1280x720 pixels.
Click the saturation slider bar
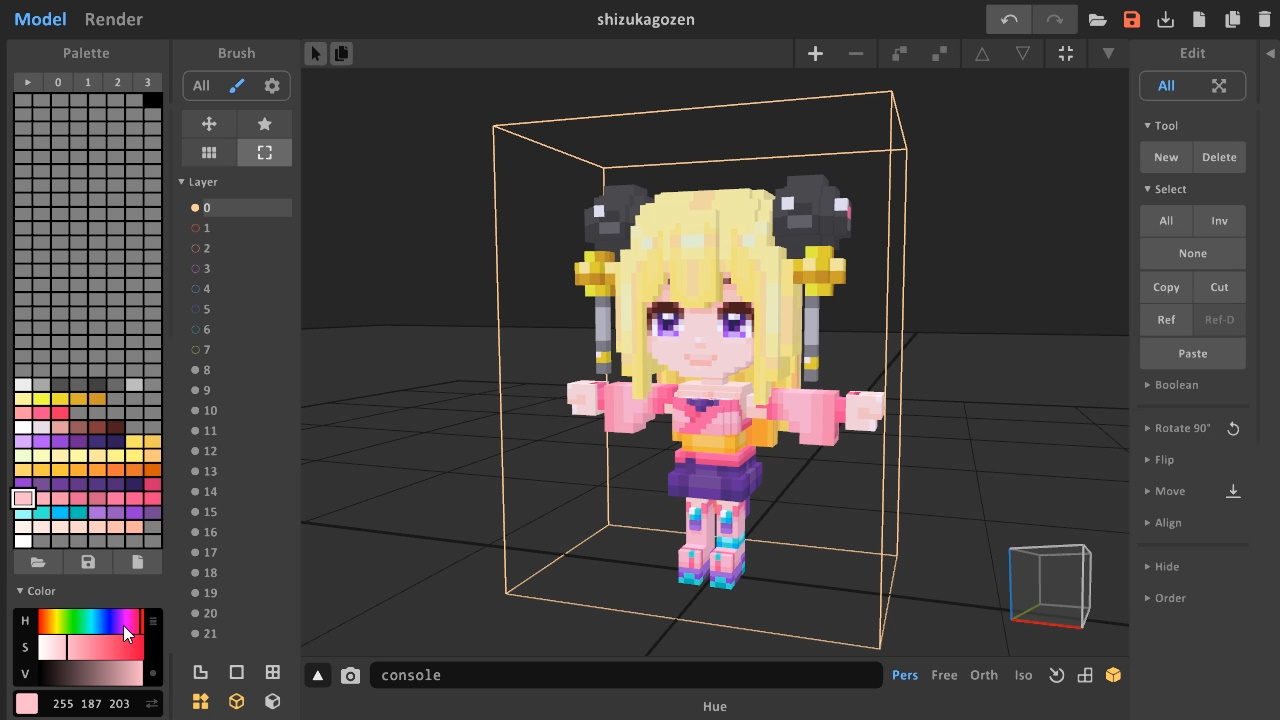(90, 647)
